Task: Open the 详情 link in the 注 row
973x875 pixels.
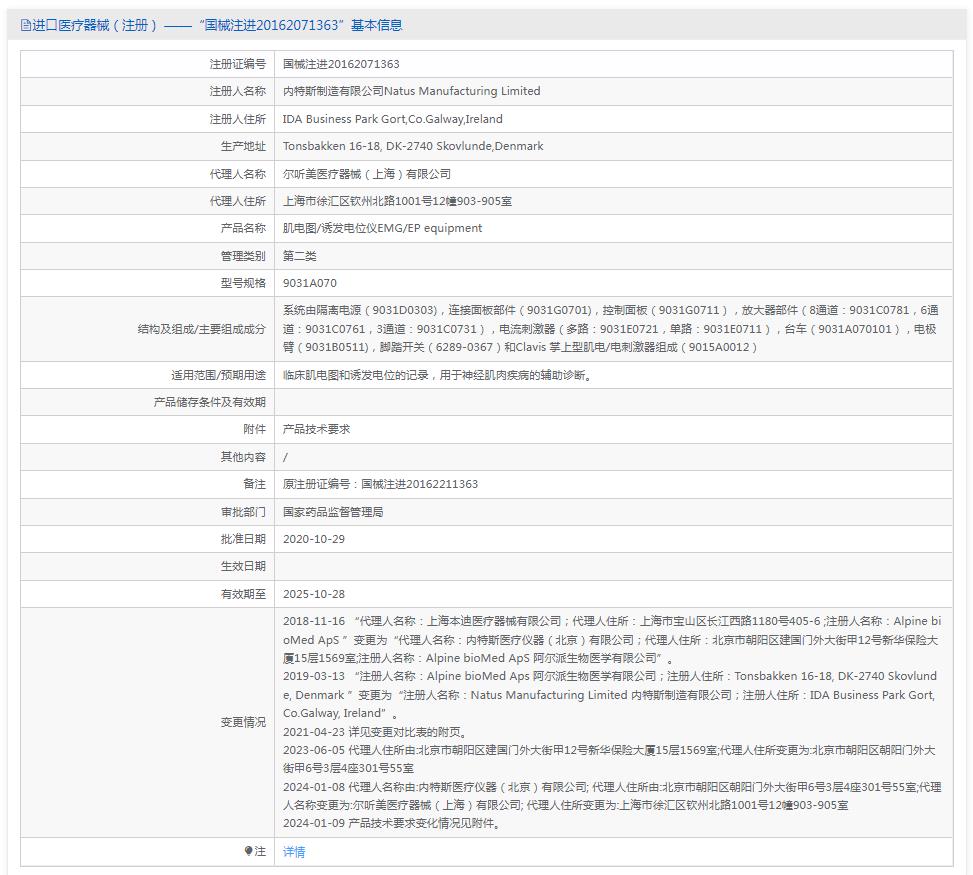Action: click(x=294, y=851)
